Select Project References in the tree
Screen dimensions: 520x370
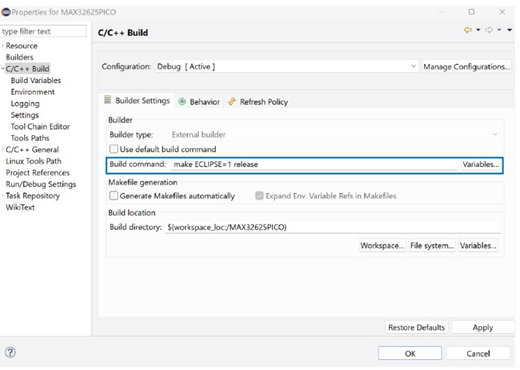tap(38, 172)
